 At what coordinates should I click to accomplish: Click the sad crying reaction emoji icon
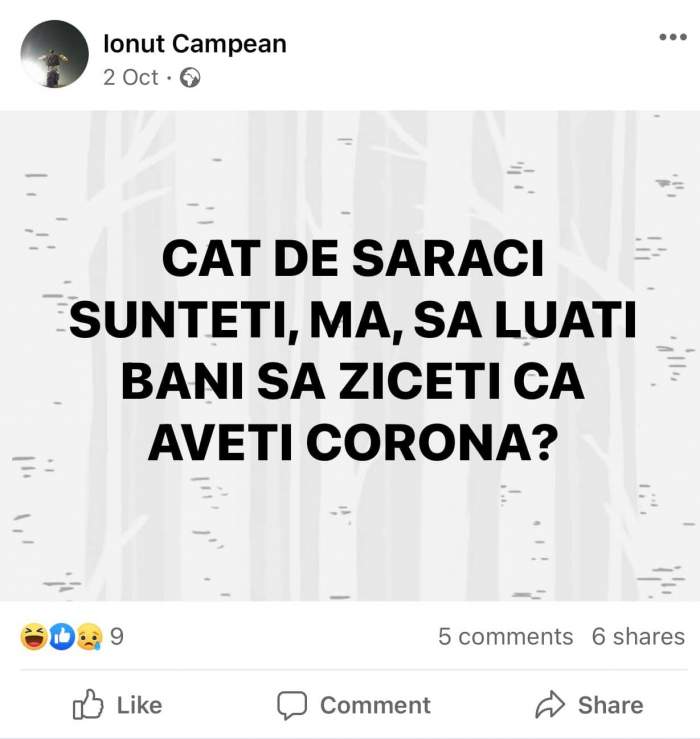[x=88, y=637]
